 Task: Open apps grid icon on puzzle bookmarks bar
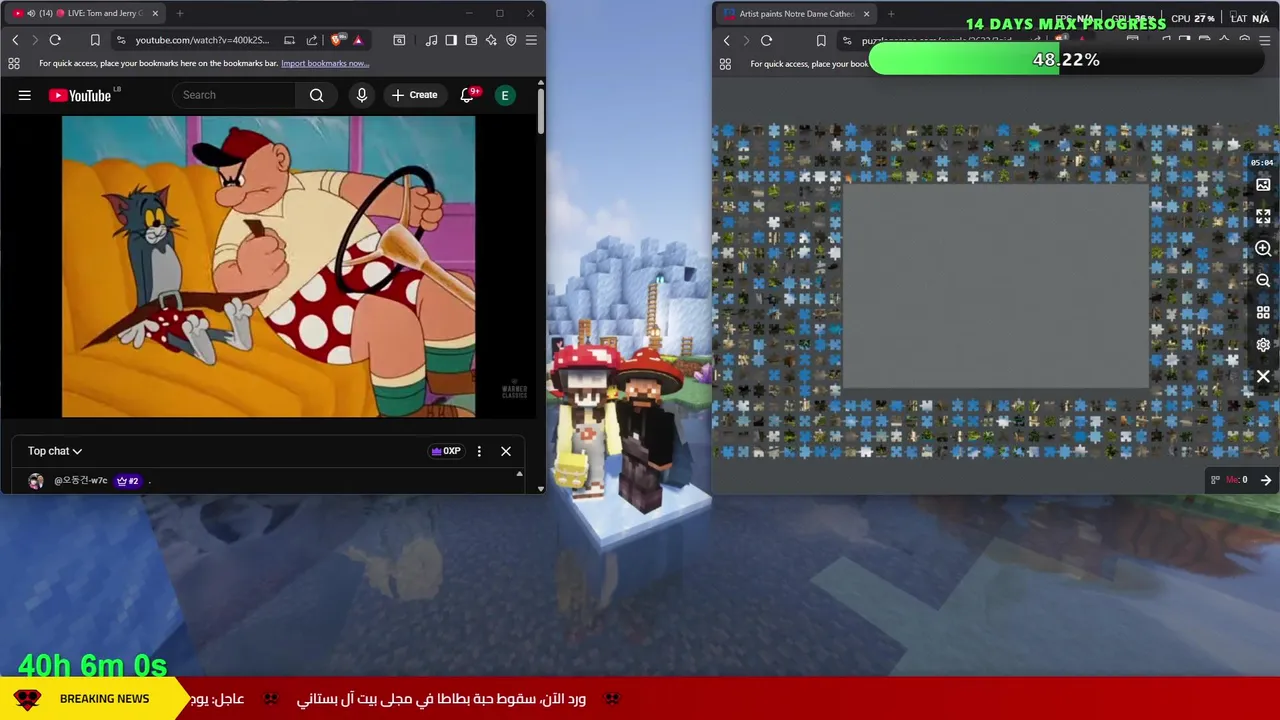[725, 64]
